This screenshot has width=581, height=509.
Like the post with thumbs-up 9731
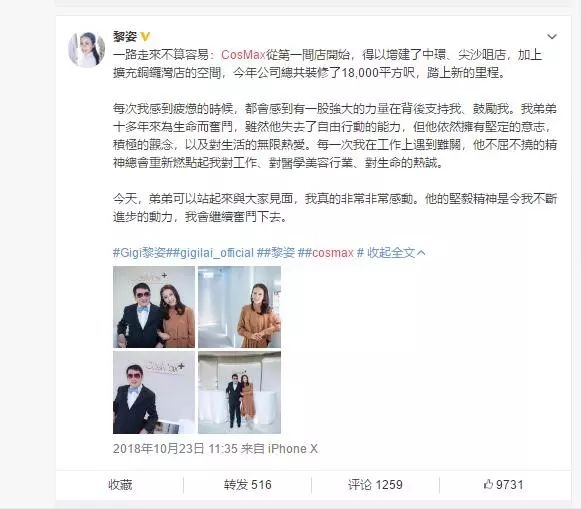(x=504, y=485)
